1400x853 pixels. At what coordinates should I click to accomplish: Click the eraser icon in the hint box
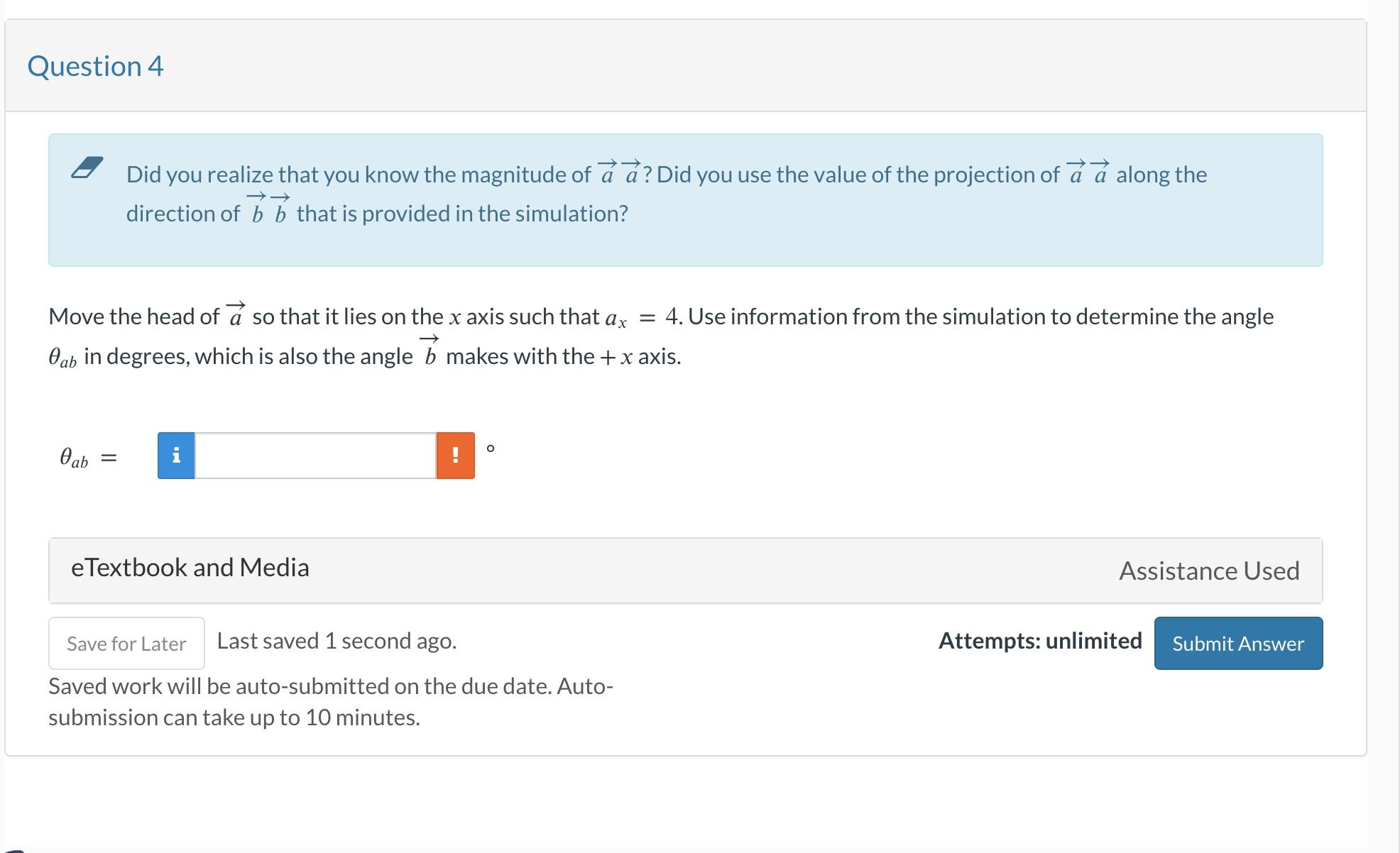tap(87, 167)
